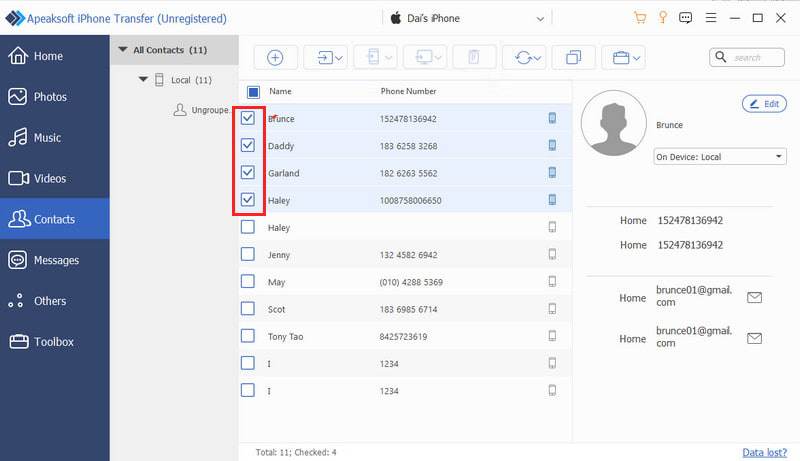The height and width of the screenshot is (461, 800).
Task: Click the delete contact trash icon
Action: pyautogui.click(x=474, y=58)
